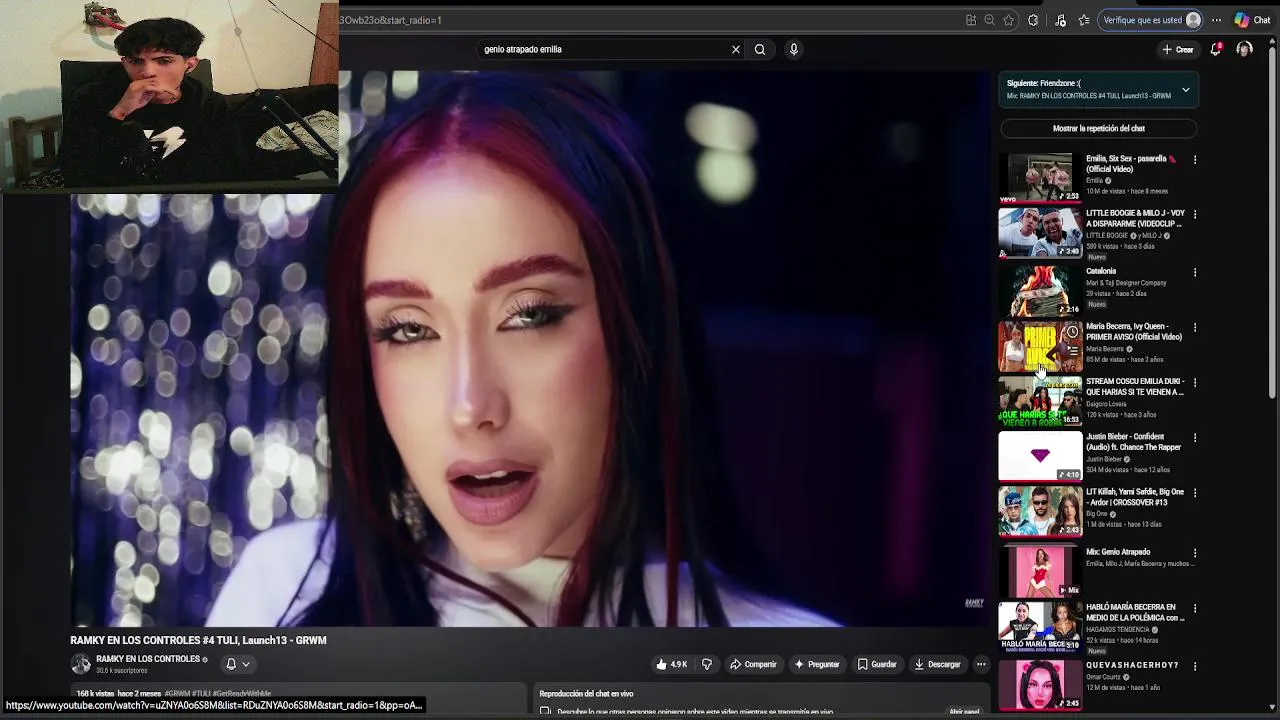Screen dimensions: 1280x720
Task: Open LIT Killah, Yami Safdie, Big One video
Action: pyautogui.click(x=1135, y=497)
